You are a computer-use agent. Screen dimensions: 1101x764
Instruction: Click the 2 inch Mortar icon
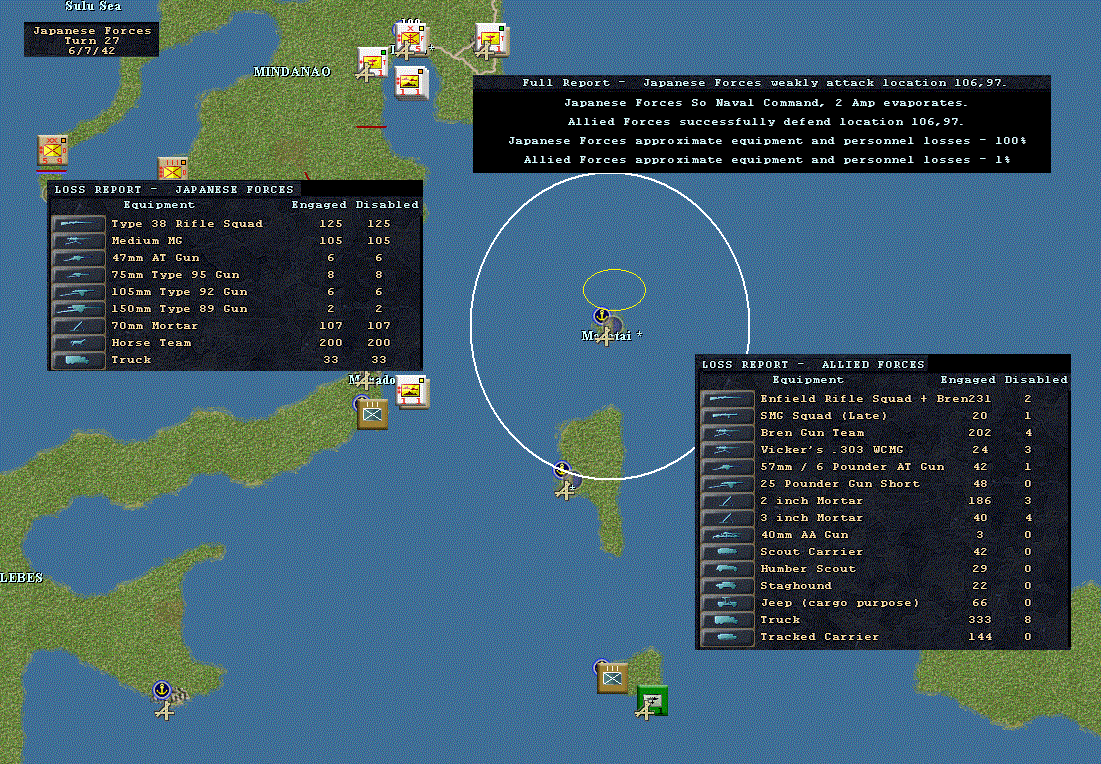click(727, 501)
